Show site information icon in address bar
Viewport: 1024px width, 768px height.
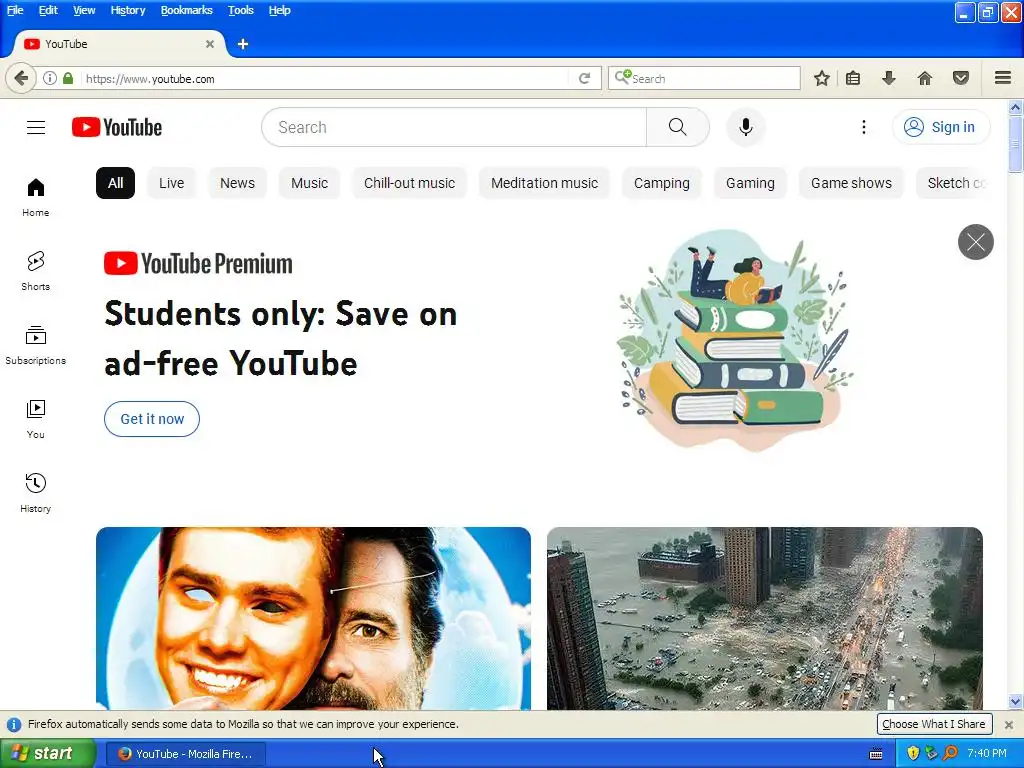point(50,78)
